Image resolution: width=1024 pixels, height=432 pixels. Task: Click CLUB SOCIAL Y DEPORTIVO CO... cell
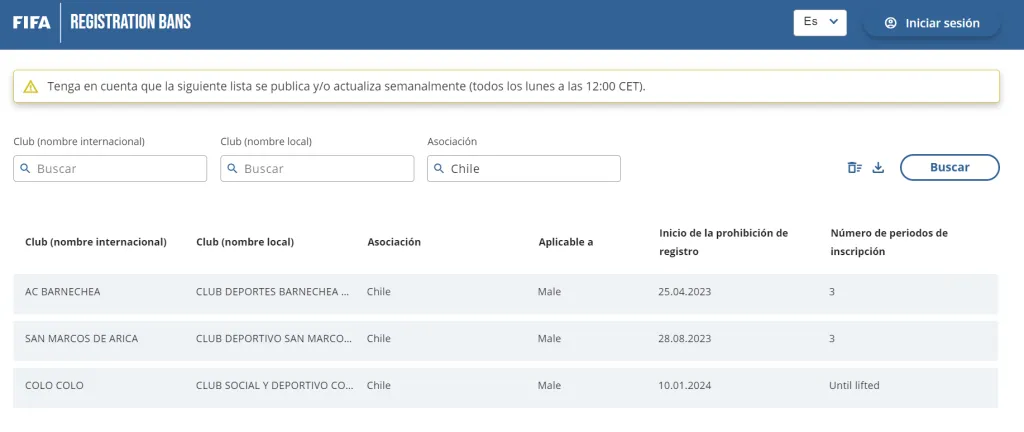(x=275, y=386)
